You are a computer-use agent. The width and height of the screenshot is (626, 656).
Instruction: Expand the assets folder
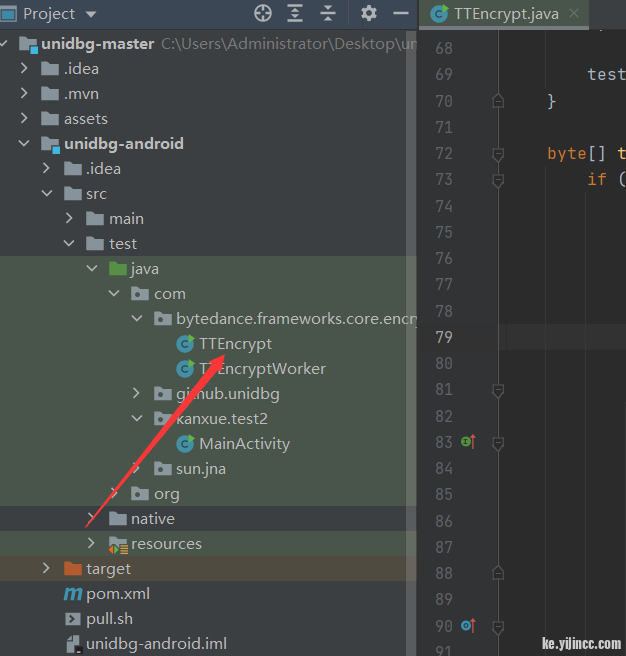pyautogui.click(x=24, y=119)
